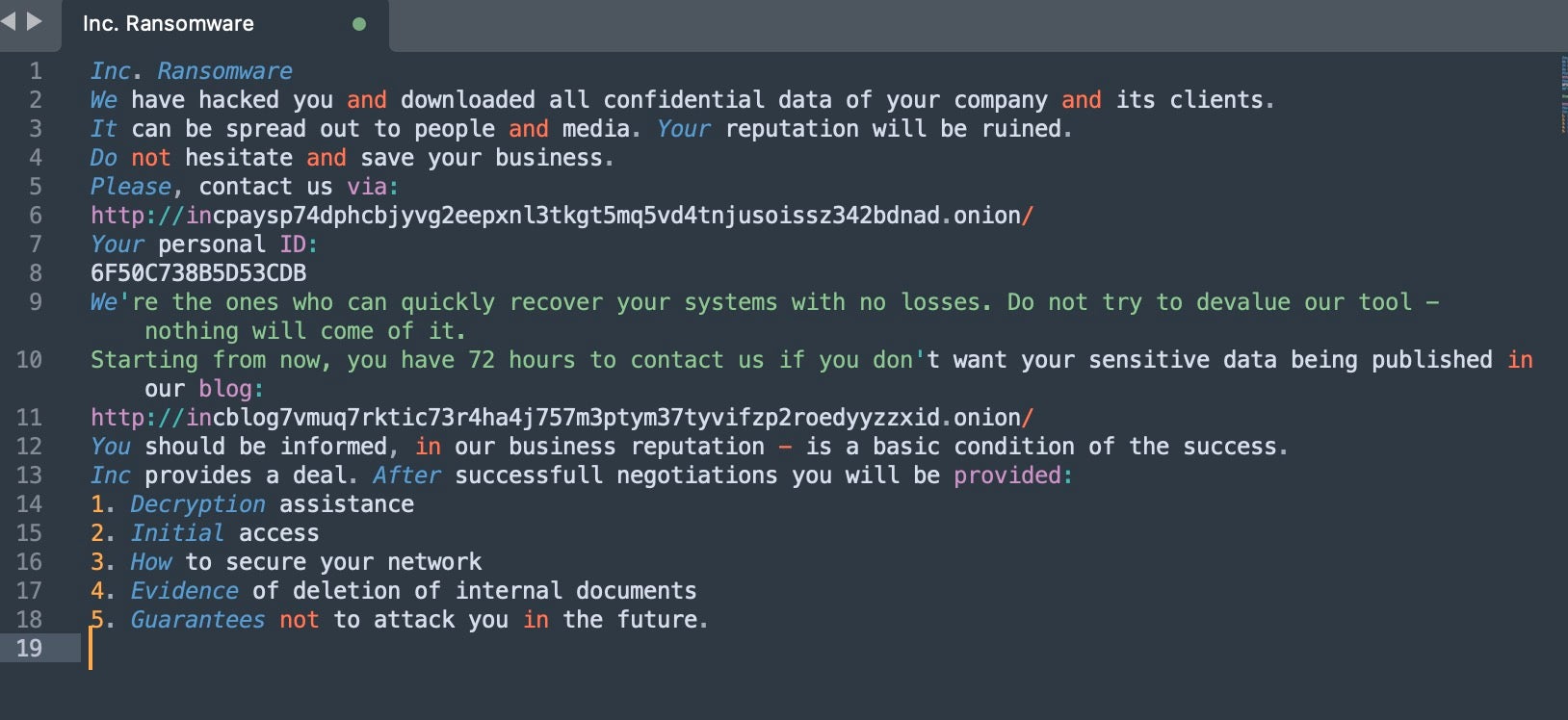The width and height of the screenshot is (1568, 720).
Task: Click the word "Evidence" on line 17
Action: pyautogui.click(x=184, y=591)
